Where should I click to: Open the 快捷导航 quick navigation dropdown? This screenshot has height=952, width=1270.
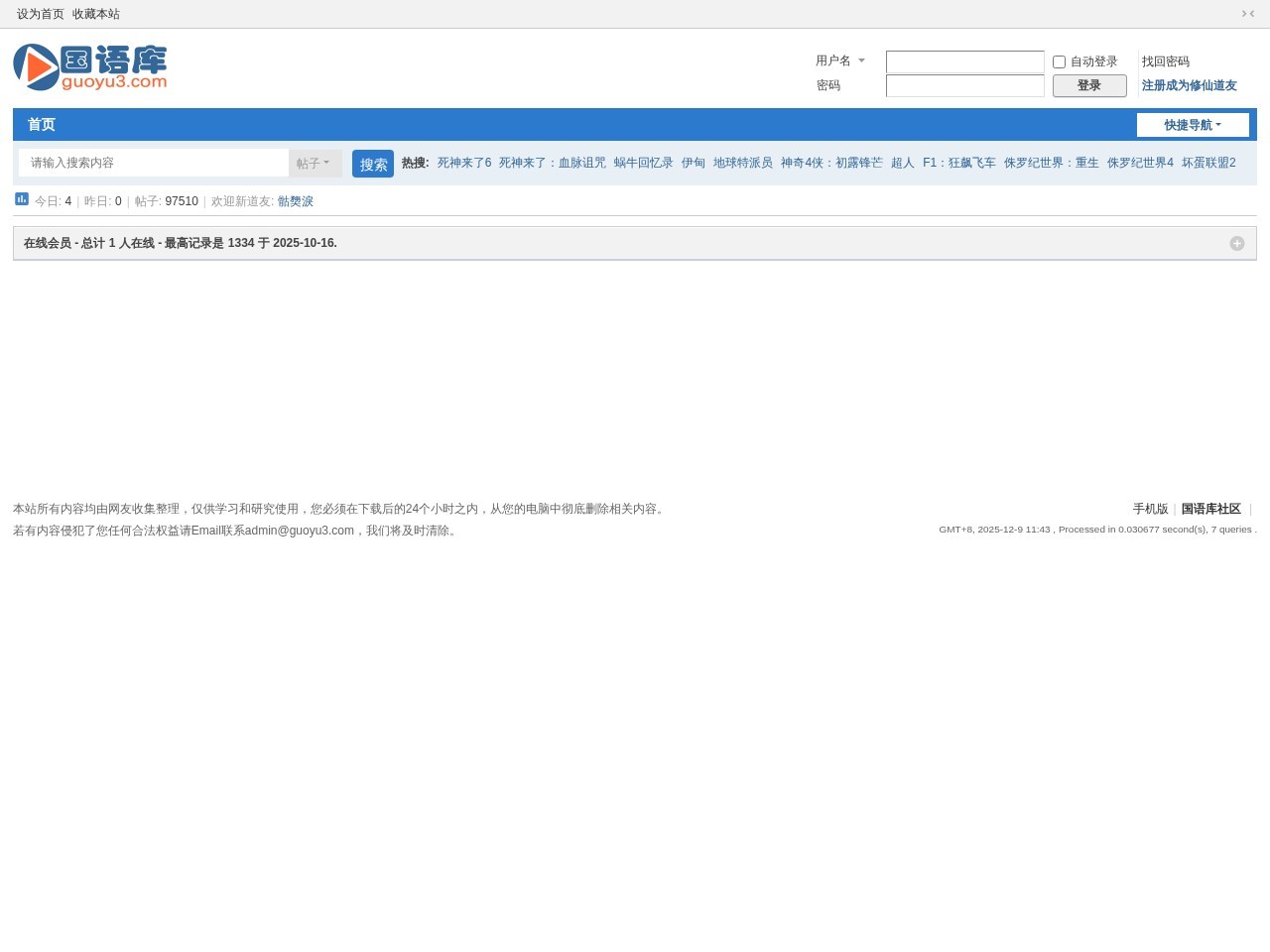1192,125
